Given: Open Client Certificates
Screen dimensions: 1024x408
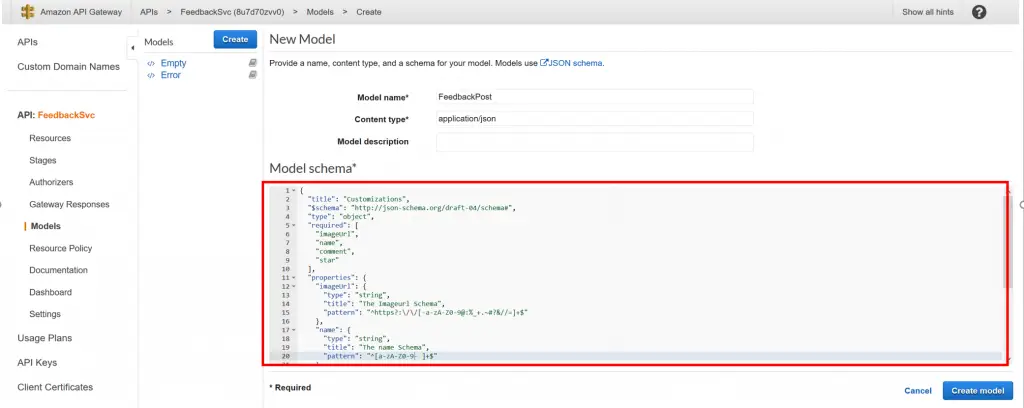Looking at the screenshot, I should pos(55,387).
